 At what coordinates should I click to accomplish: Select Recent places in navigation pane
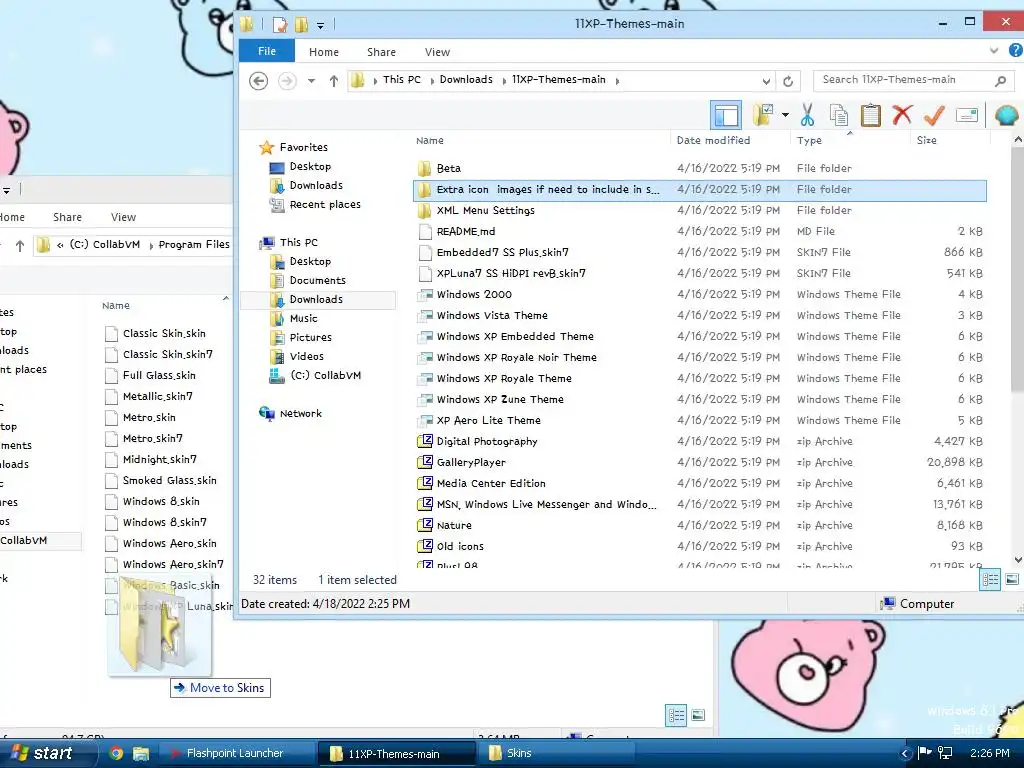(x=325, y=204)
